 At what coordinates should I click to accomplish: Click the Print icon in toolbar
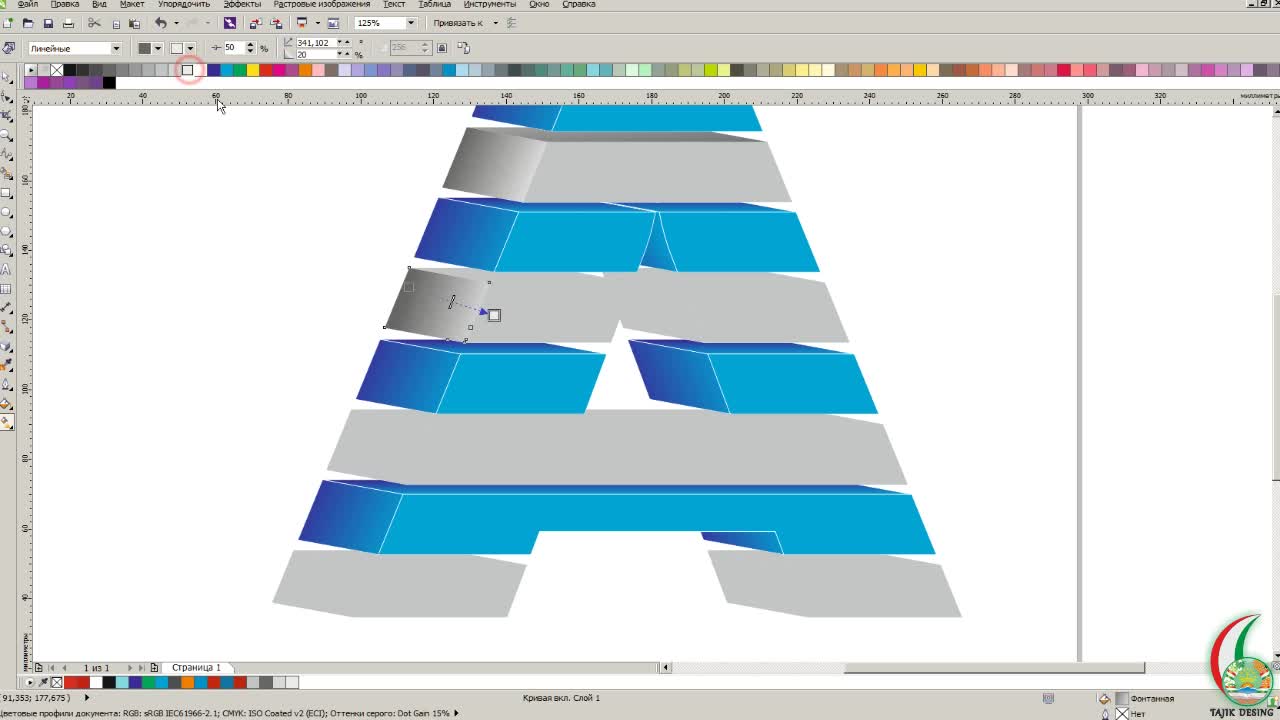[68, 23]
